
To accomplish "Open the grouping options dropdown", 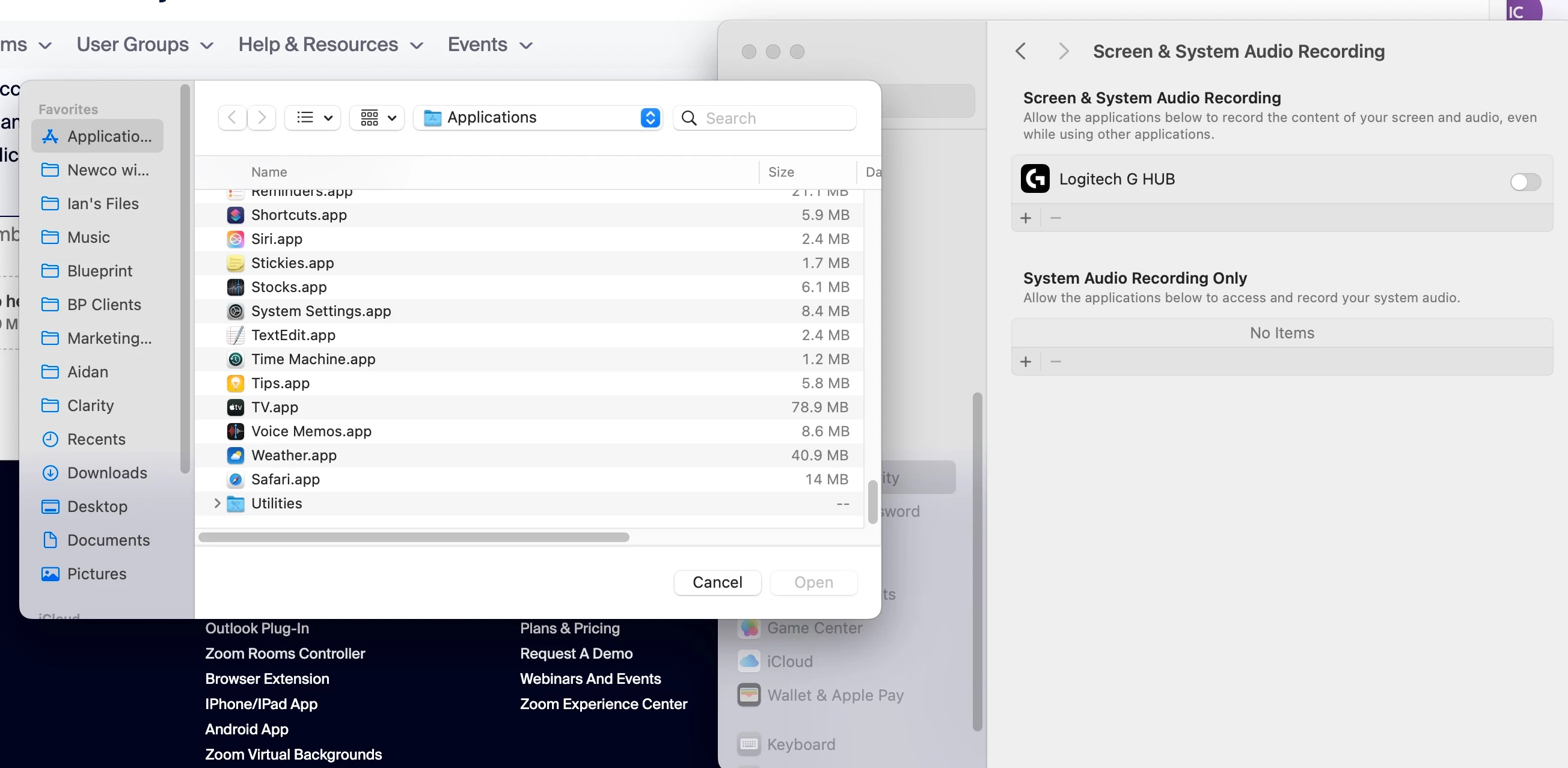I will 378,117.
